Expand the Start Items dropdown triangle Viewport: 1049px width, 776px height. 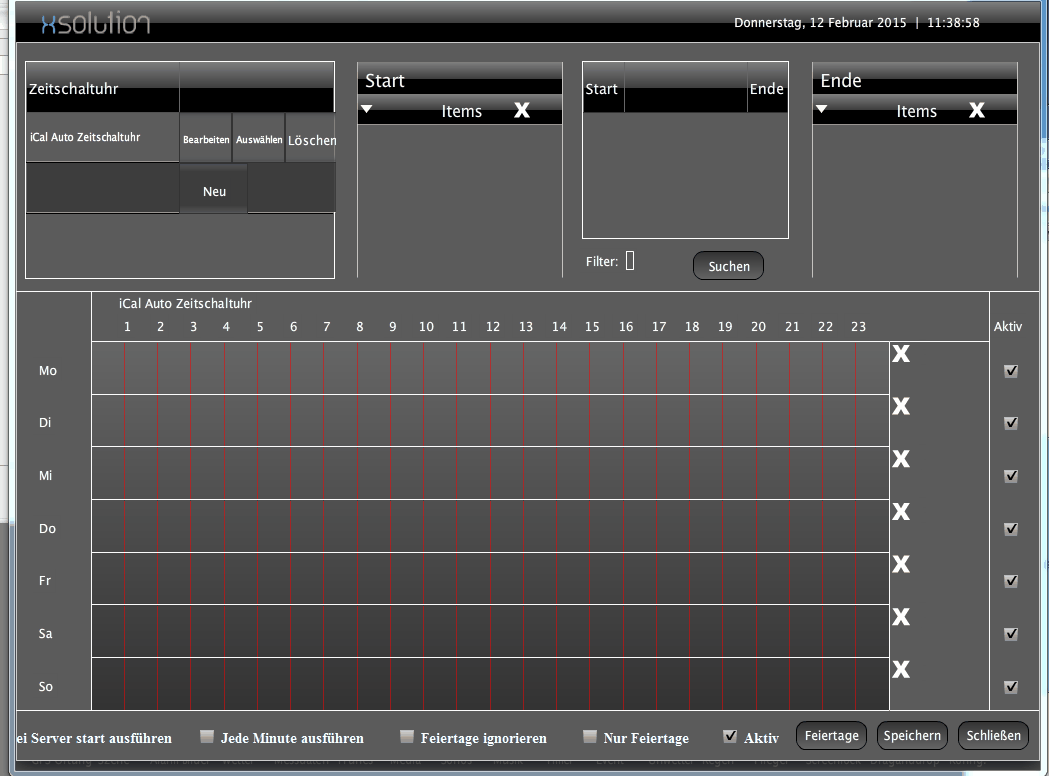point(367,109)
